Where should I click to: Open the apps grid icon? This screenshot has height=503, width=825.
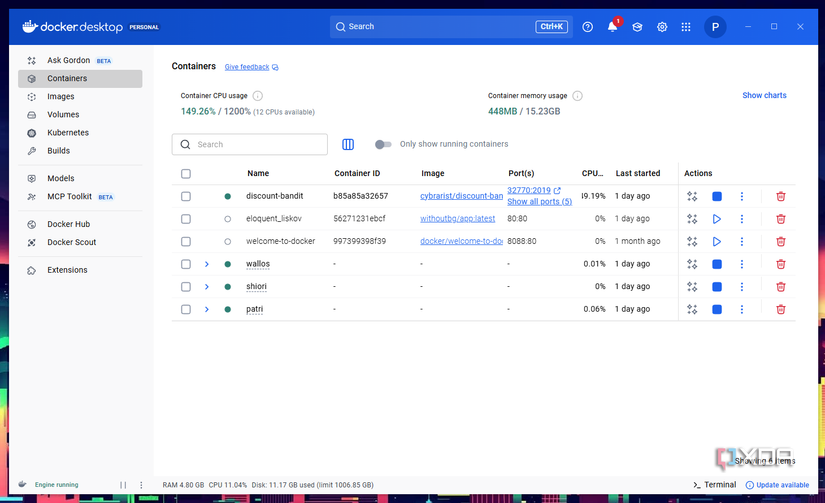(x=686, y=27)
